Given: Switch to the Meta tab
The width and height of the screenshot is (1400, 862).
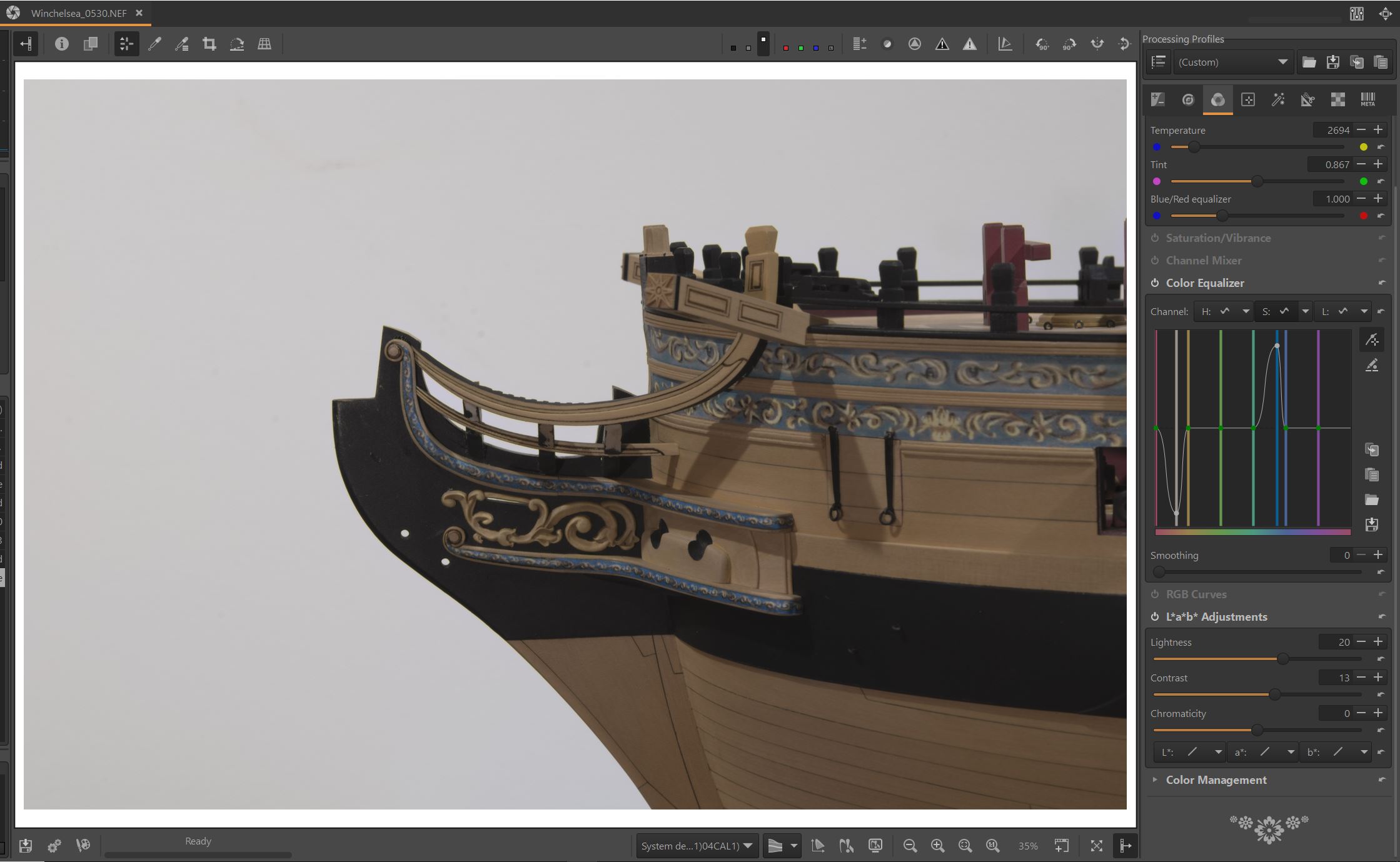Looking at the screenshot, I should tap(1367, 99).
